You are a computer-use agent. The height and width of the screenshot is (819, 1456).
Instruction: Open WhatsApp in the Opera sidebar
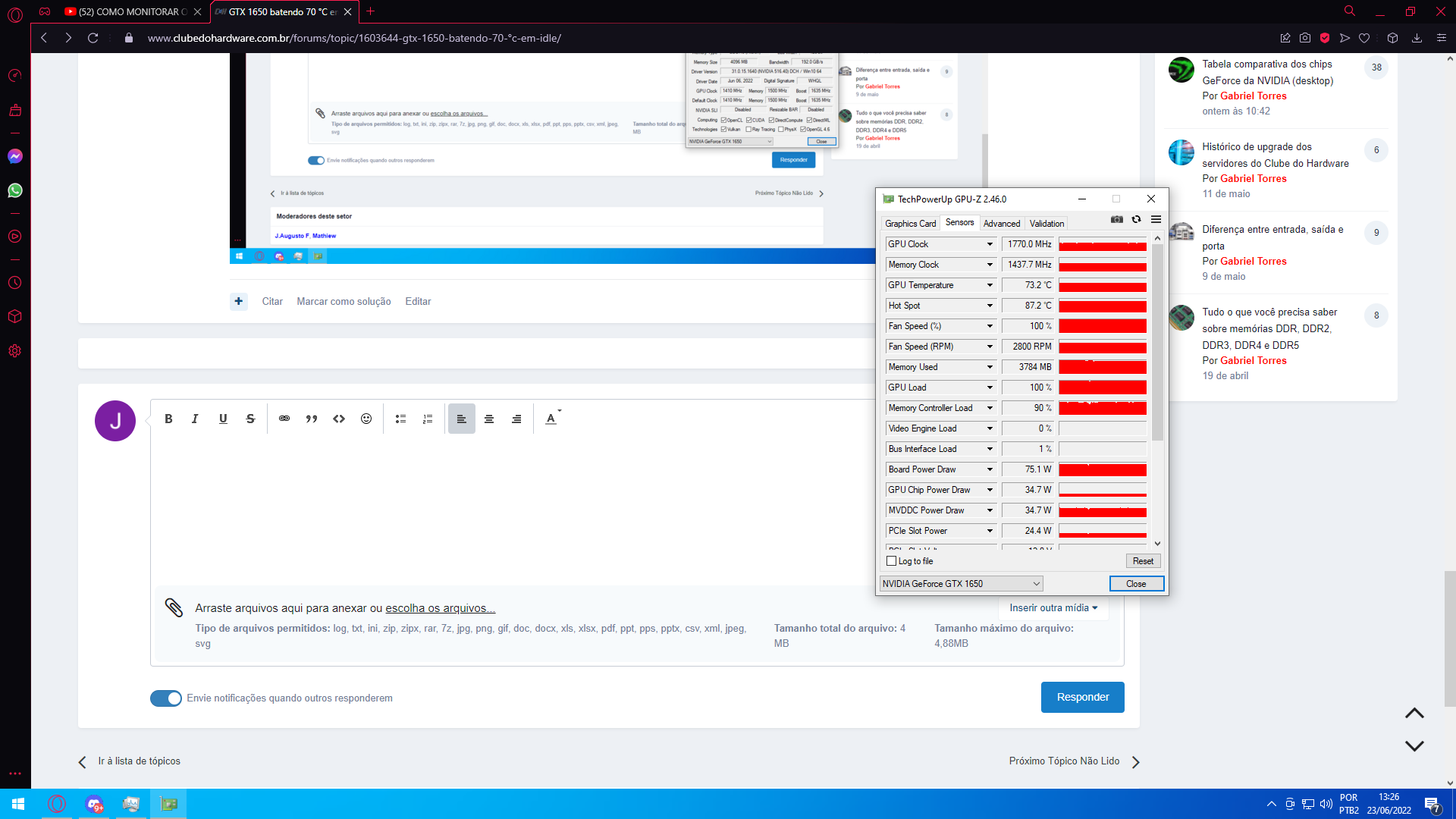(15, 190)
